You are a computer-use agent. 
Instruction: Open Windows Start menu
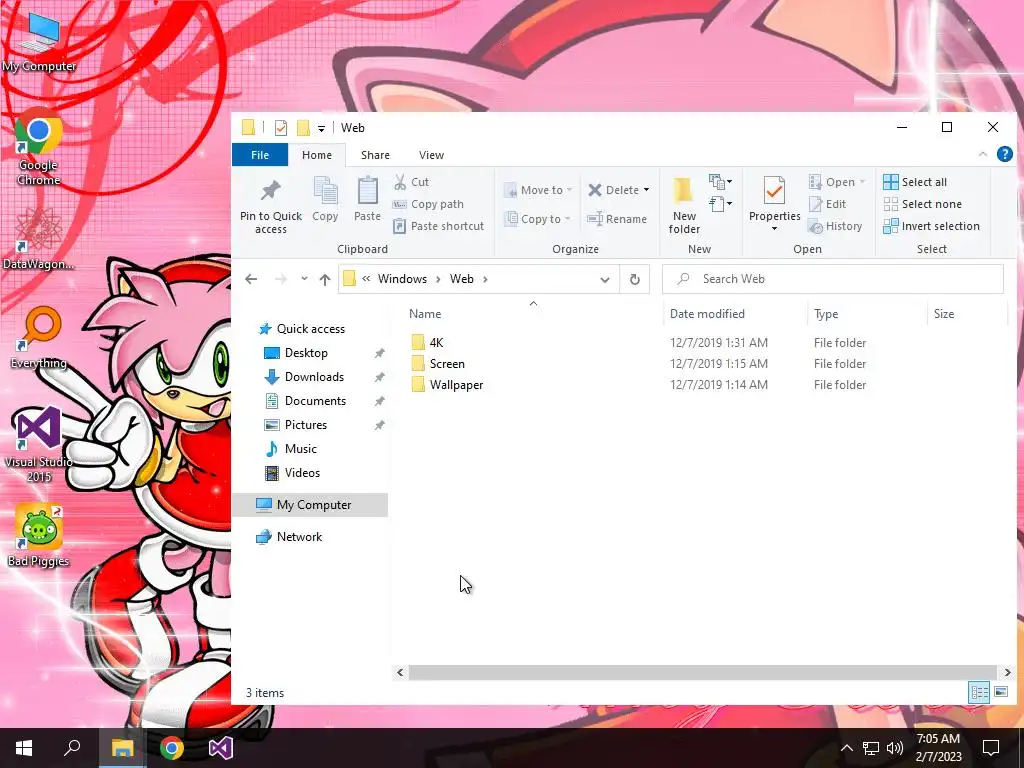click(x=24, y=748)
